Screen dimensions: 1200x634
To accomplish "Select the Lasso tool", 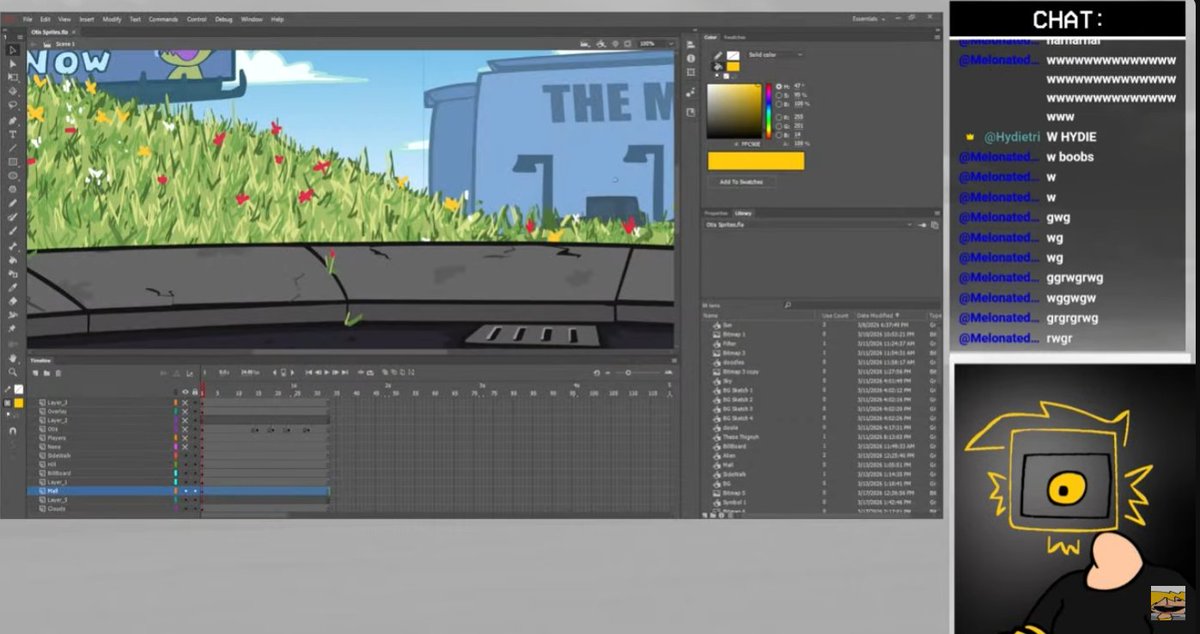I will 13,105.
